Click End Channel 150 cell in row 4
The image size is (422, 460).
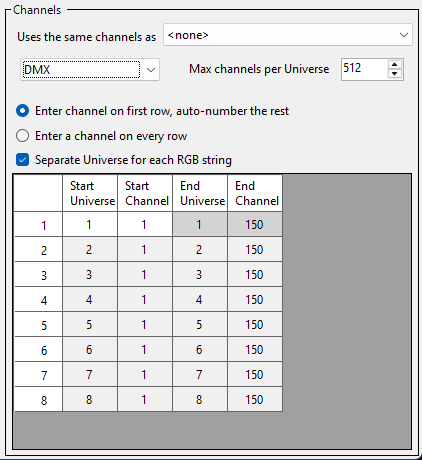(255, 300)
